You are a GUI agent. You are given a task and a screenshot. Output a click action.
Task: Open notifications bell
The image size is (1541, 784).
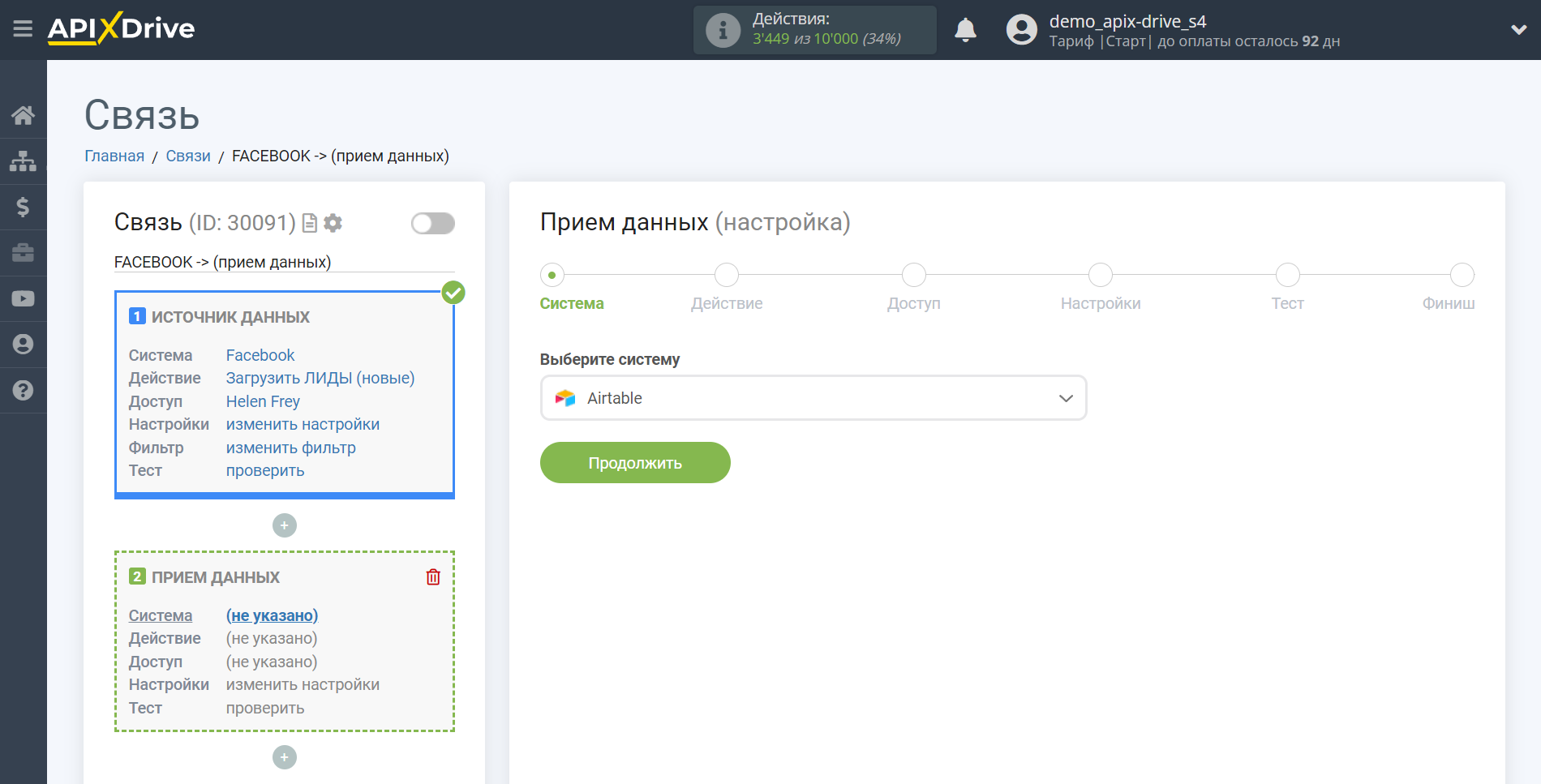tap(965, 30)
